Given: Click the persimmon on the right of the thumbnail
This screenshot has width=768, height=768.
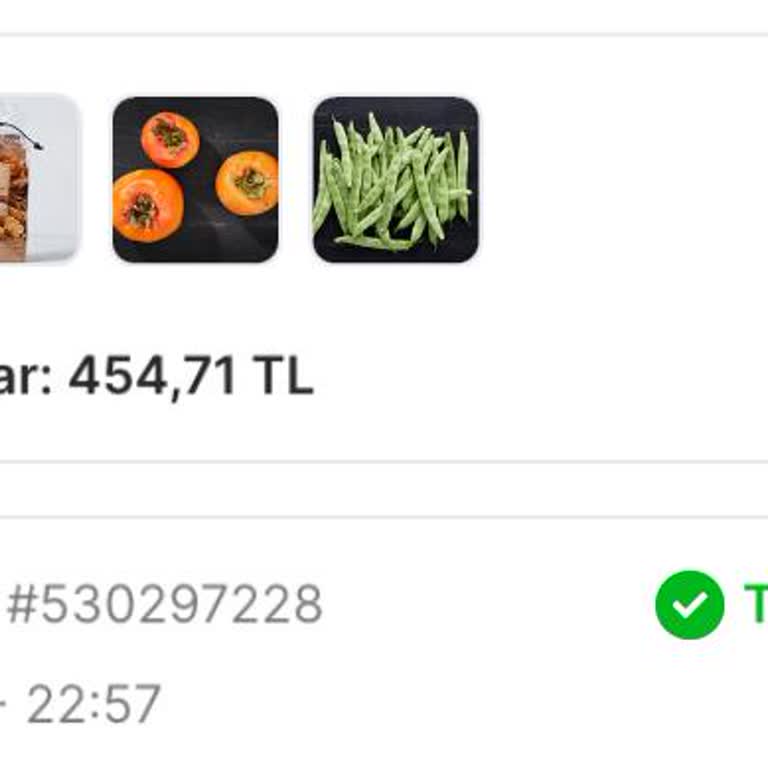Looking at the screenshot, I should pyautogui.click(x=247, y=183).
